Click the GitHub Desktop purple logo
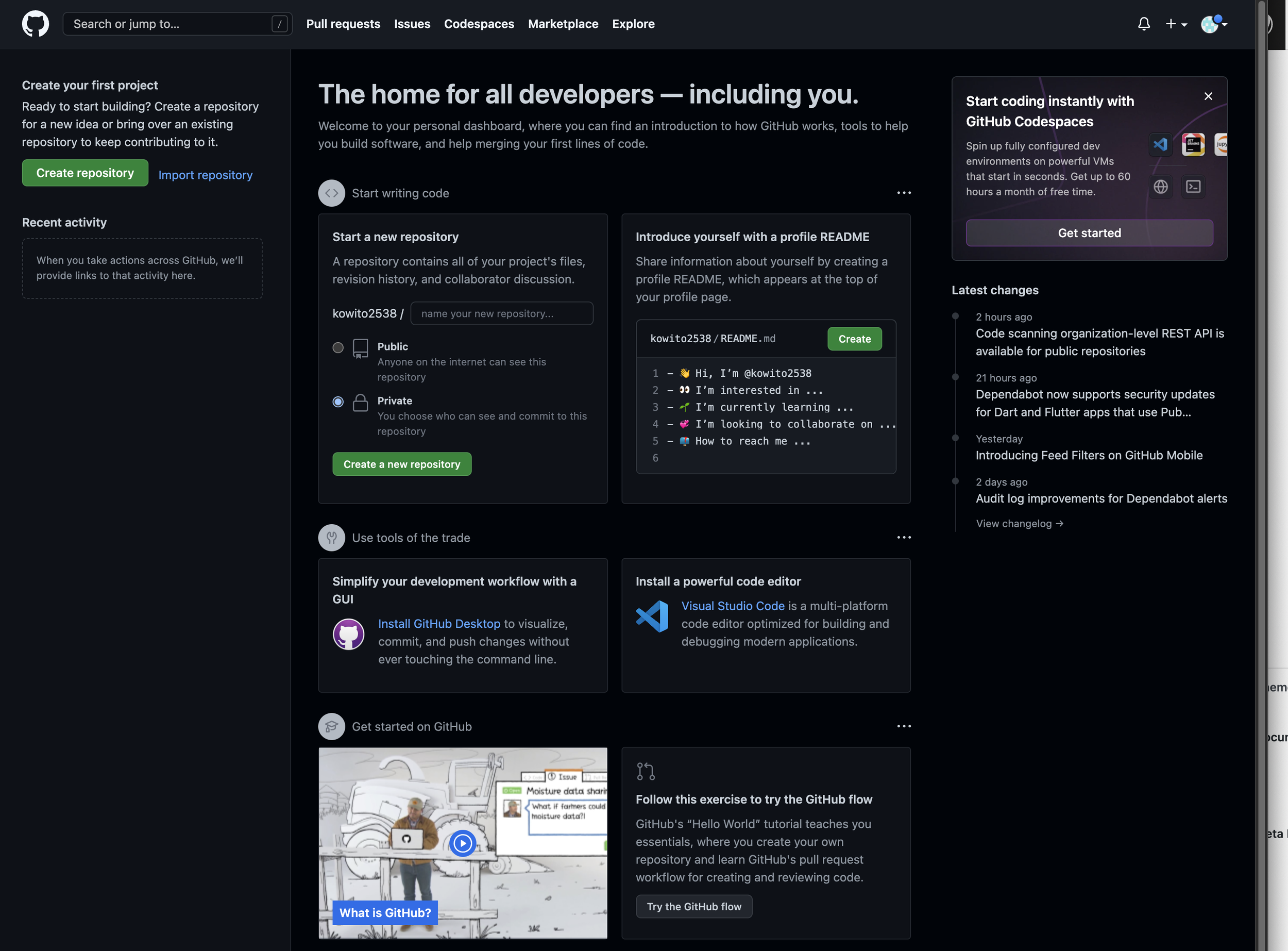Image resolution: width=1288 pixels, height=951 pixels. (x=349, y=634)
